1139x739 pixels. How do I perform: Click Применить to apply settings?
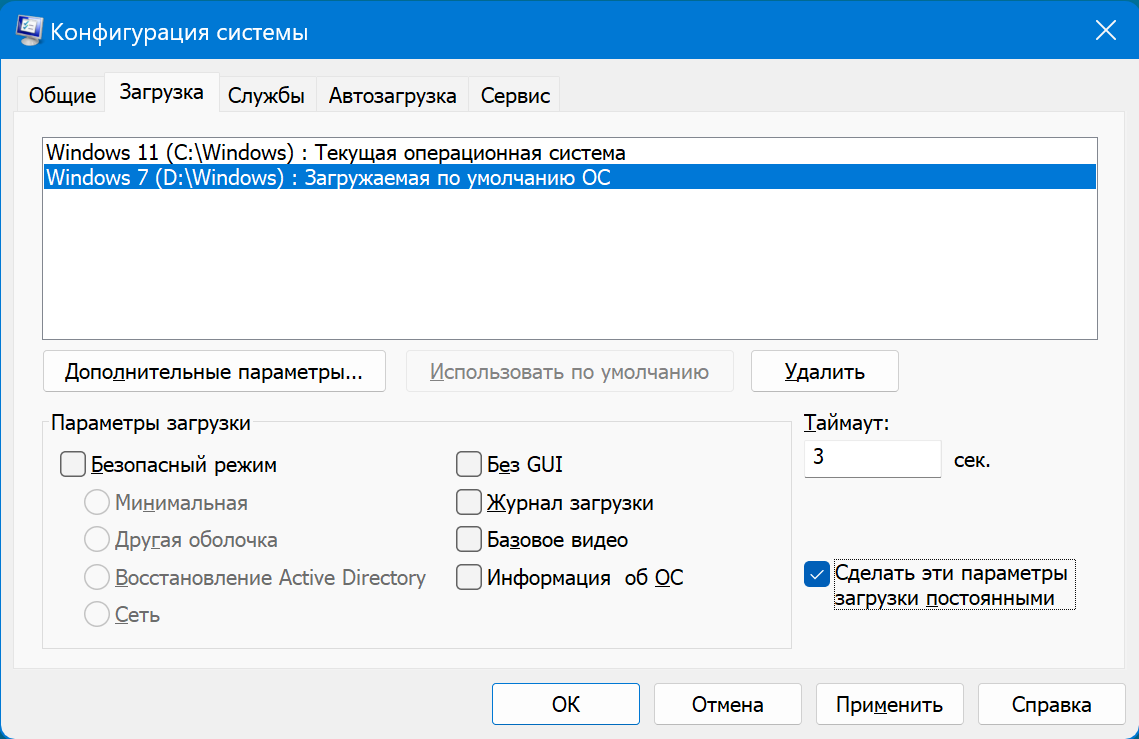[890, 704]
